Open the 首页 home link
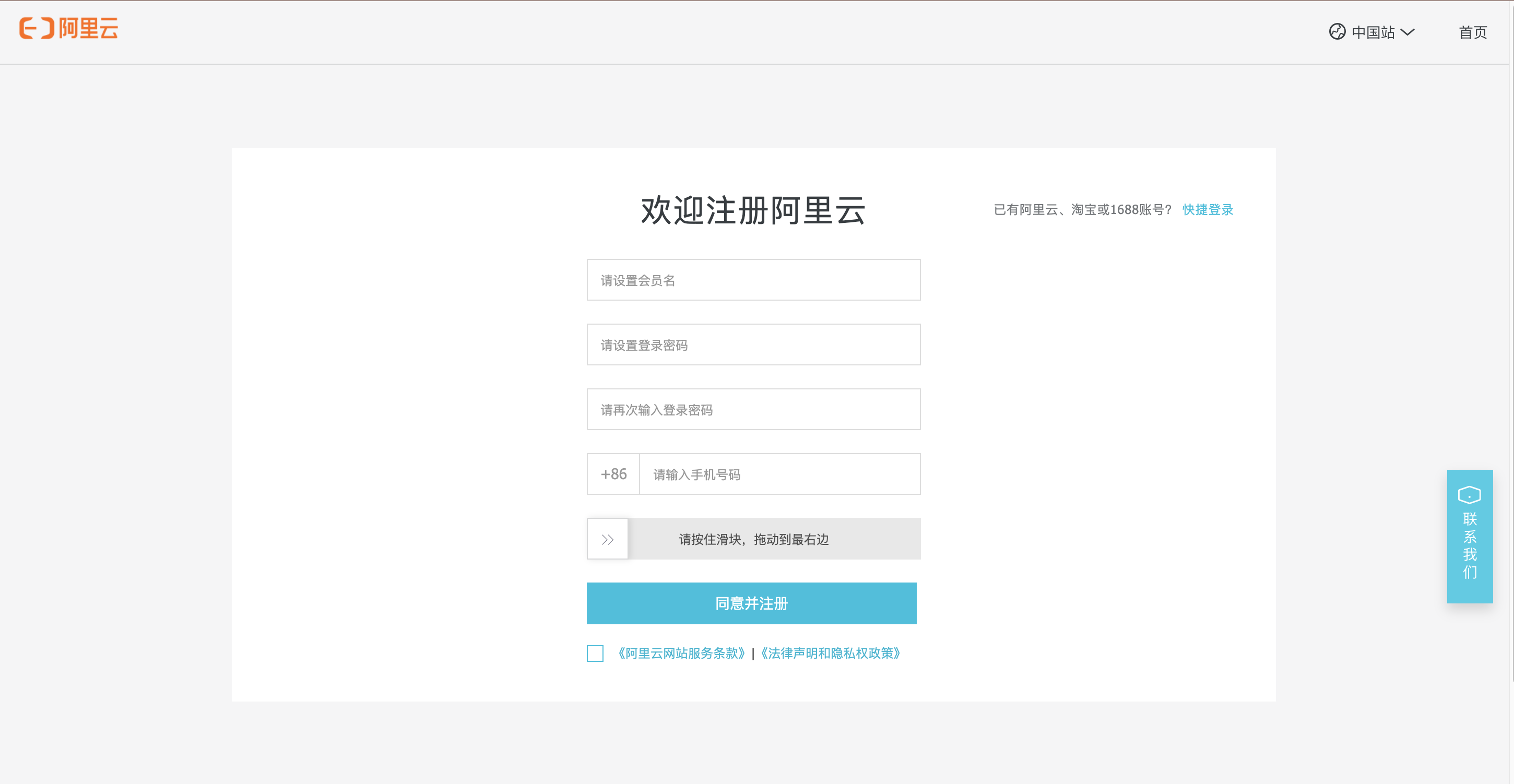The image size is (1514, 784). point(1473,32)
